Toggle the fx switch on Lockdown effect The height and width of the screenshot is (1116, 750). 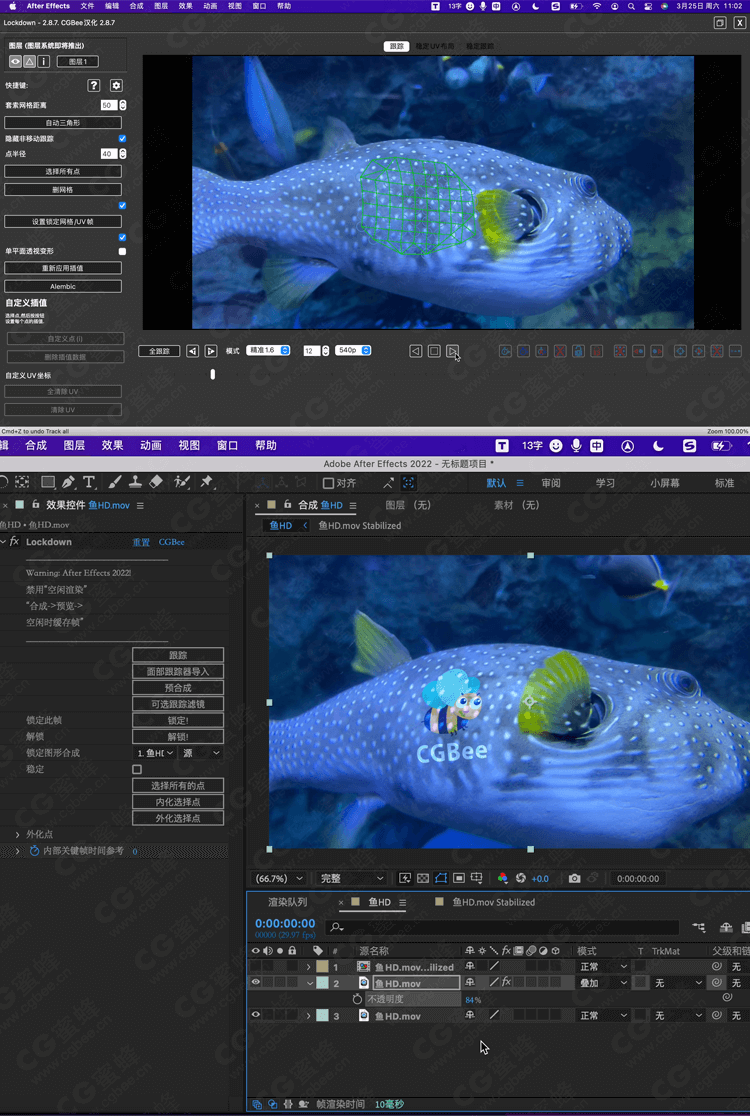[x=14, y=542]
